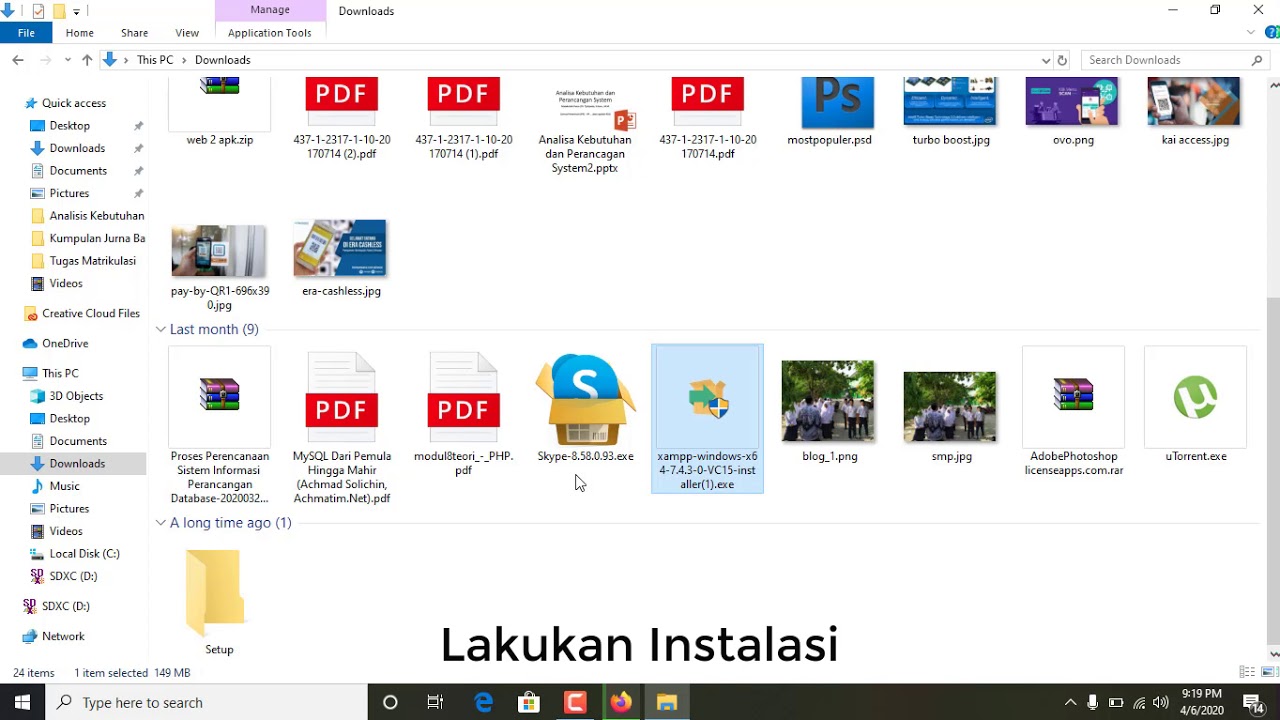Select modul8teori_-_PHP.pdf file icon

(x=463, y=397)
